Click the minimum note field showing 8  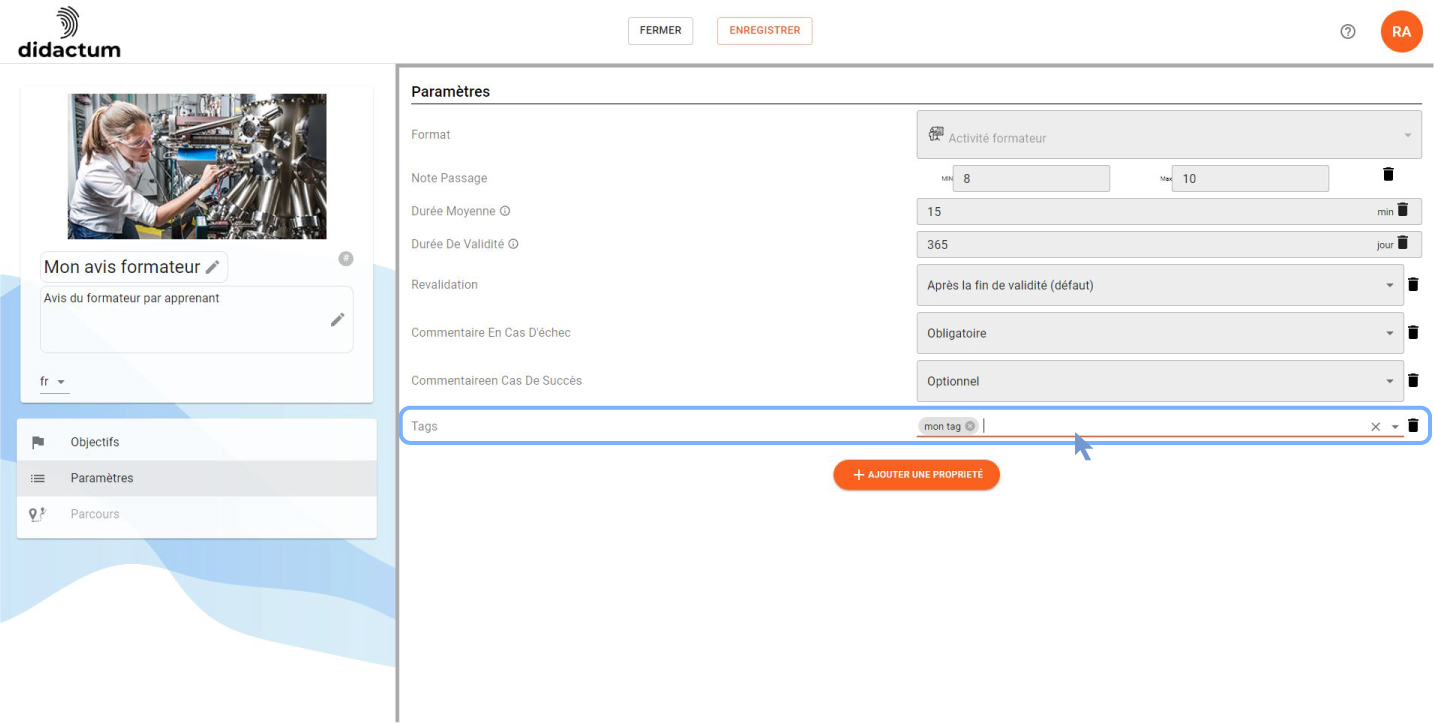tap(1031, 179)
